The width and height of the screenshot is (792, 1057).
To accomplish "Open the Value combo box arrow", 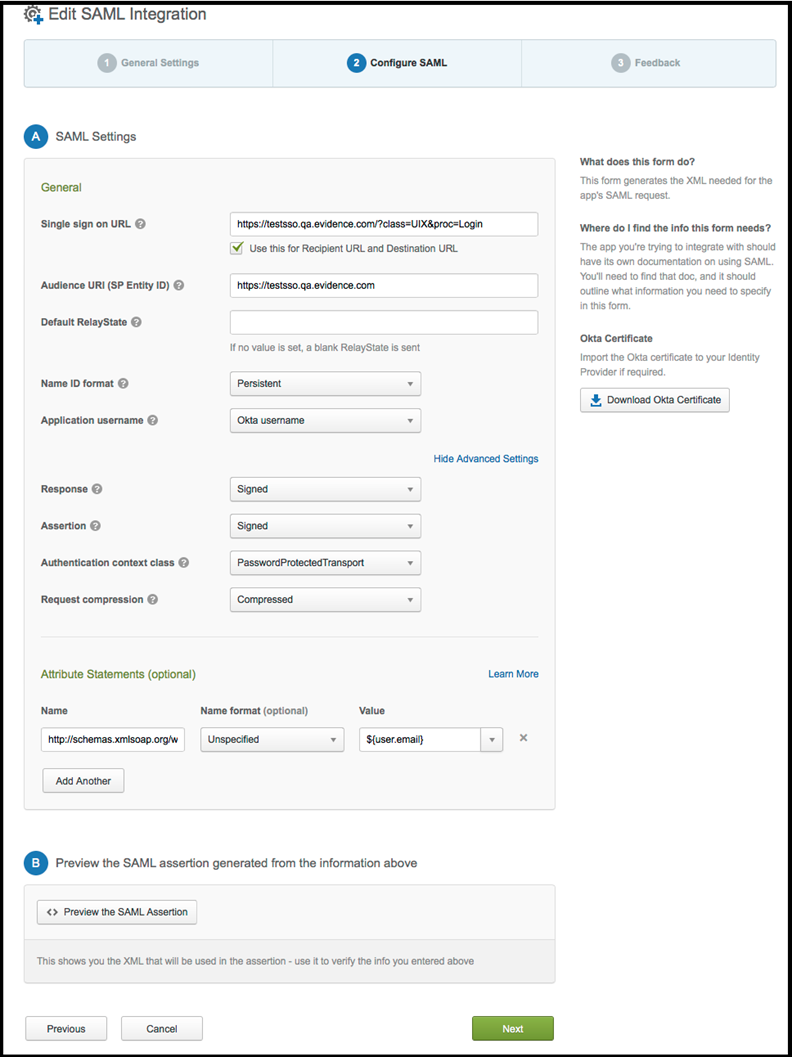I will click(491, 739).
